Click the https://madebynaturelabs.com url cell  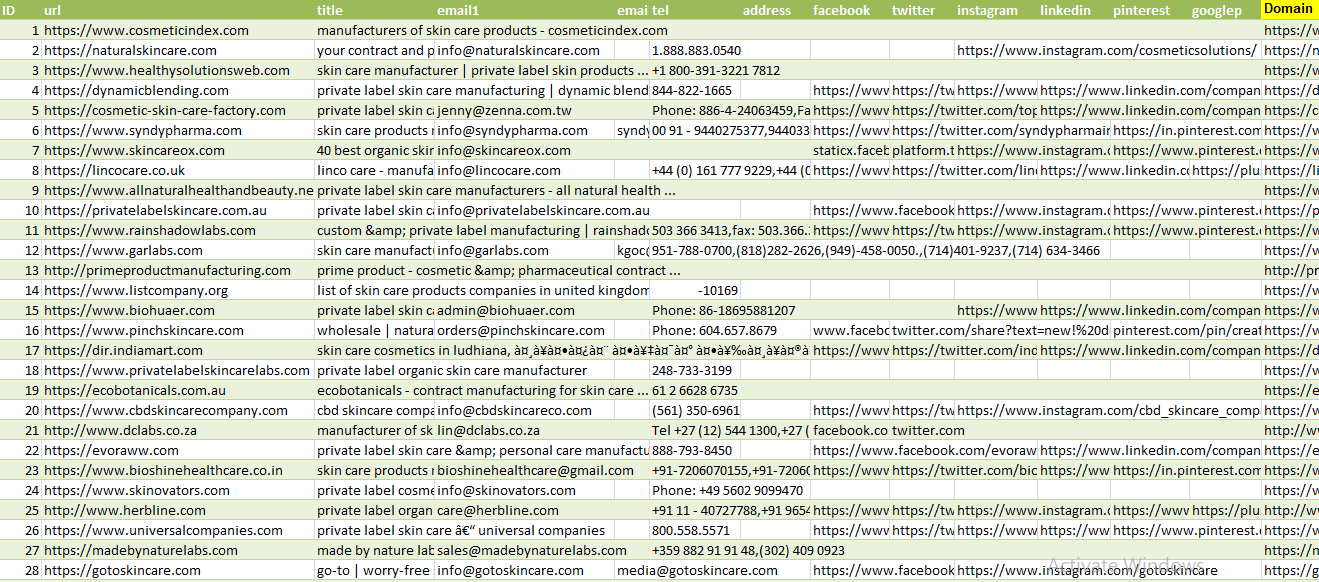point(178,550)
